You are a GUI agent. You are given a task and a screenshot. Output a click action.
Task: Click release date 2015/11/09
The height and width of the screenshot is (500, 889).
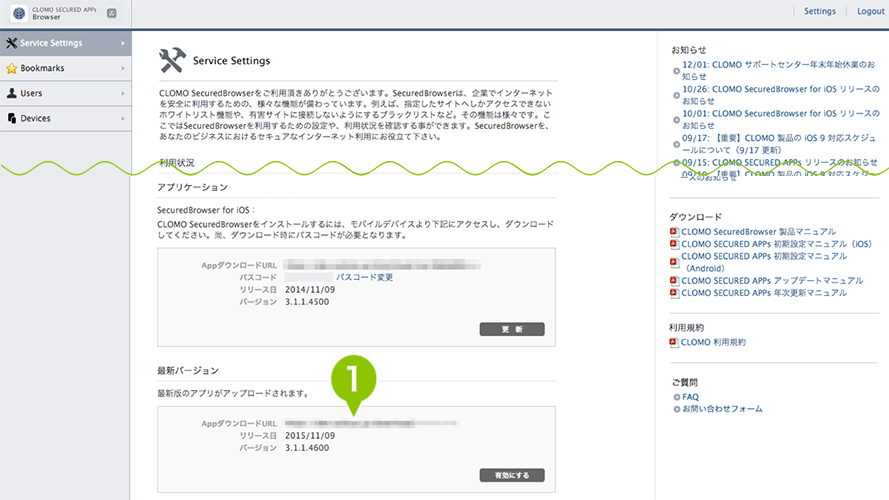coord(310,435)
